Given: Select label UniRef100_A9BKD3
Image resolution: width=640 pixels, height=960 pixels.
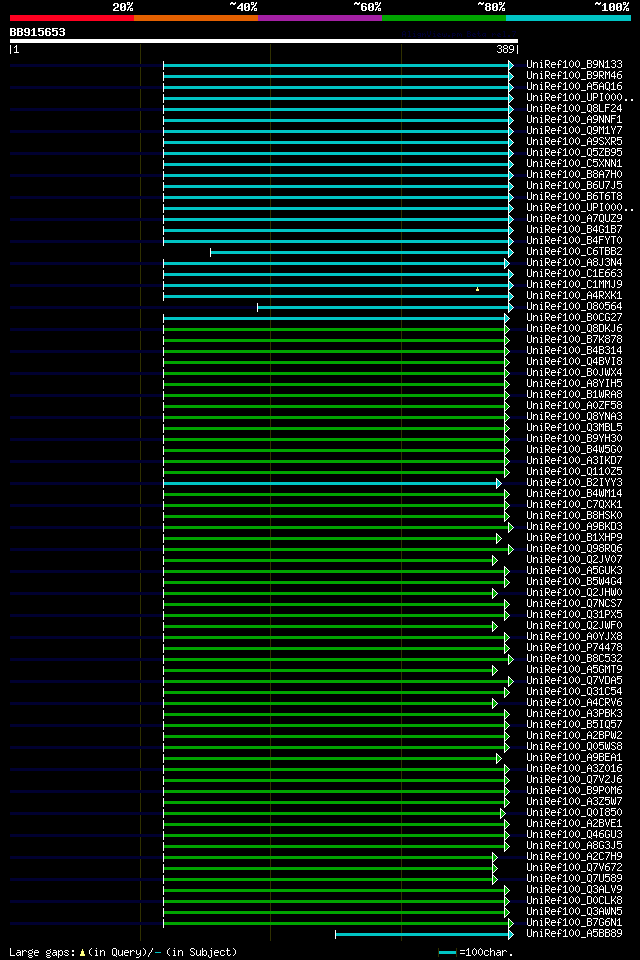Looking at the screenshot, I should pos(574,527).
